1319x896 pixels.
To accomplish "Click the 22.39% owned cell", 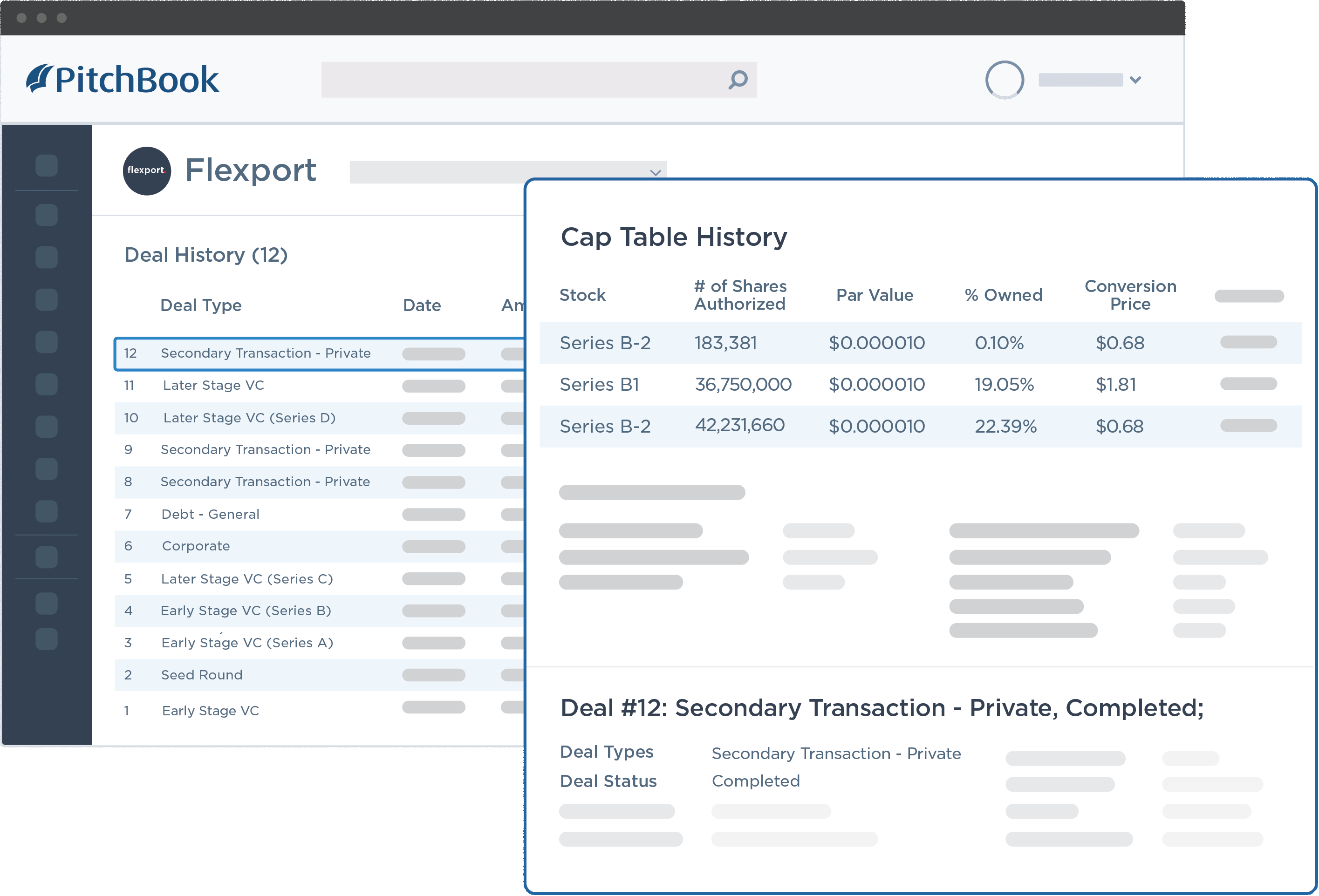I will 1006,427.
